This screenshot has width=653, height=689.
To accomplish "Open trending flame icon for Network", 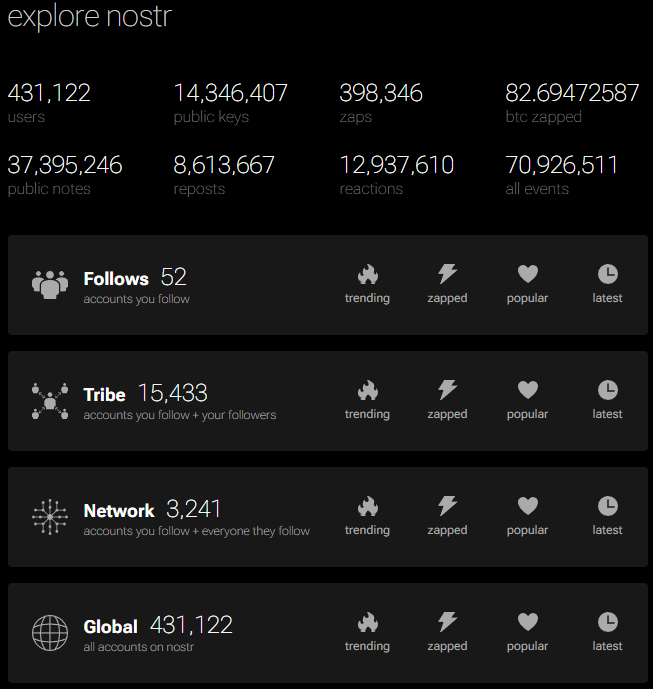I will coord(368,506).
